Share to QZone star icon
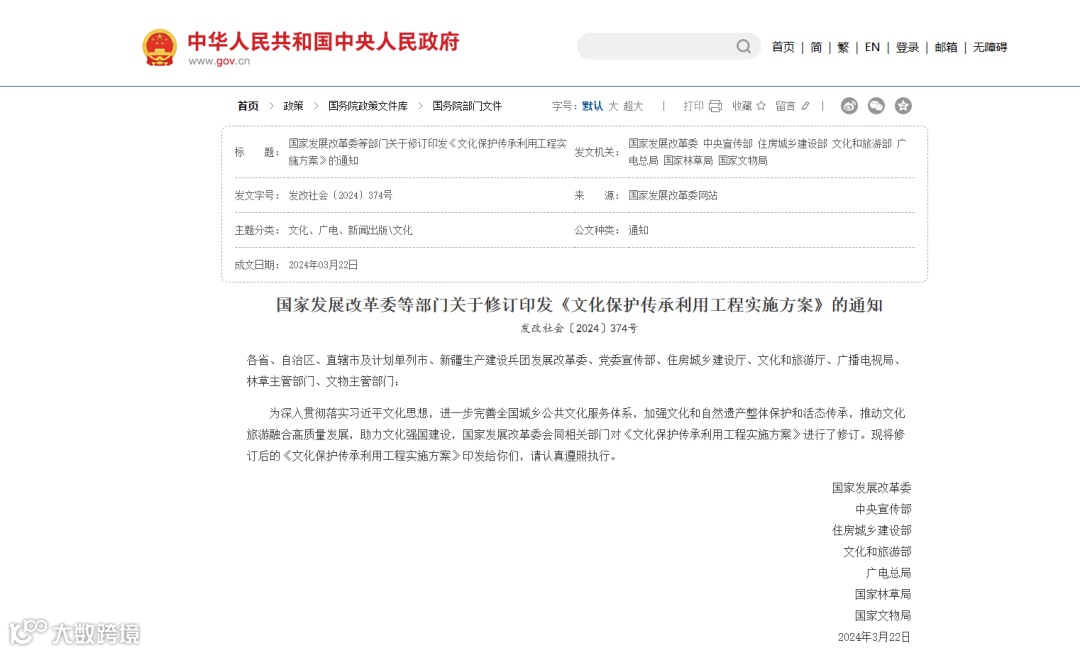The height and width of the screenshot is (653, 1080). click(903, 105)
